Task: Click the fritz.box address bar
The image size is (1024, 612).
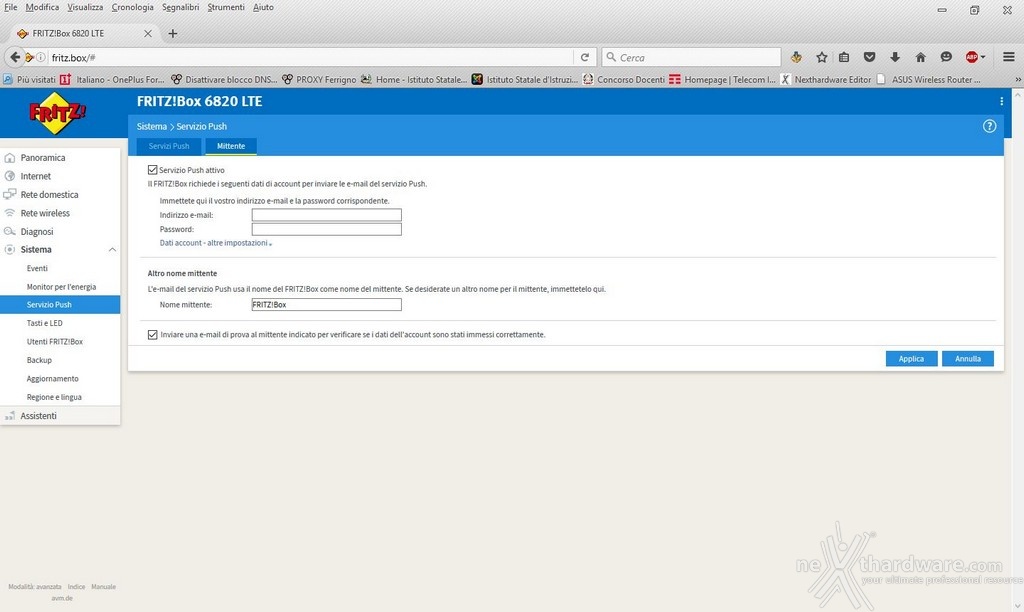Action: (310, 57)
